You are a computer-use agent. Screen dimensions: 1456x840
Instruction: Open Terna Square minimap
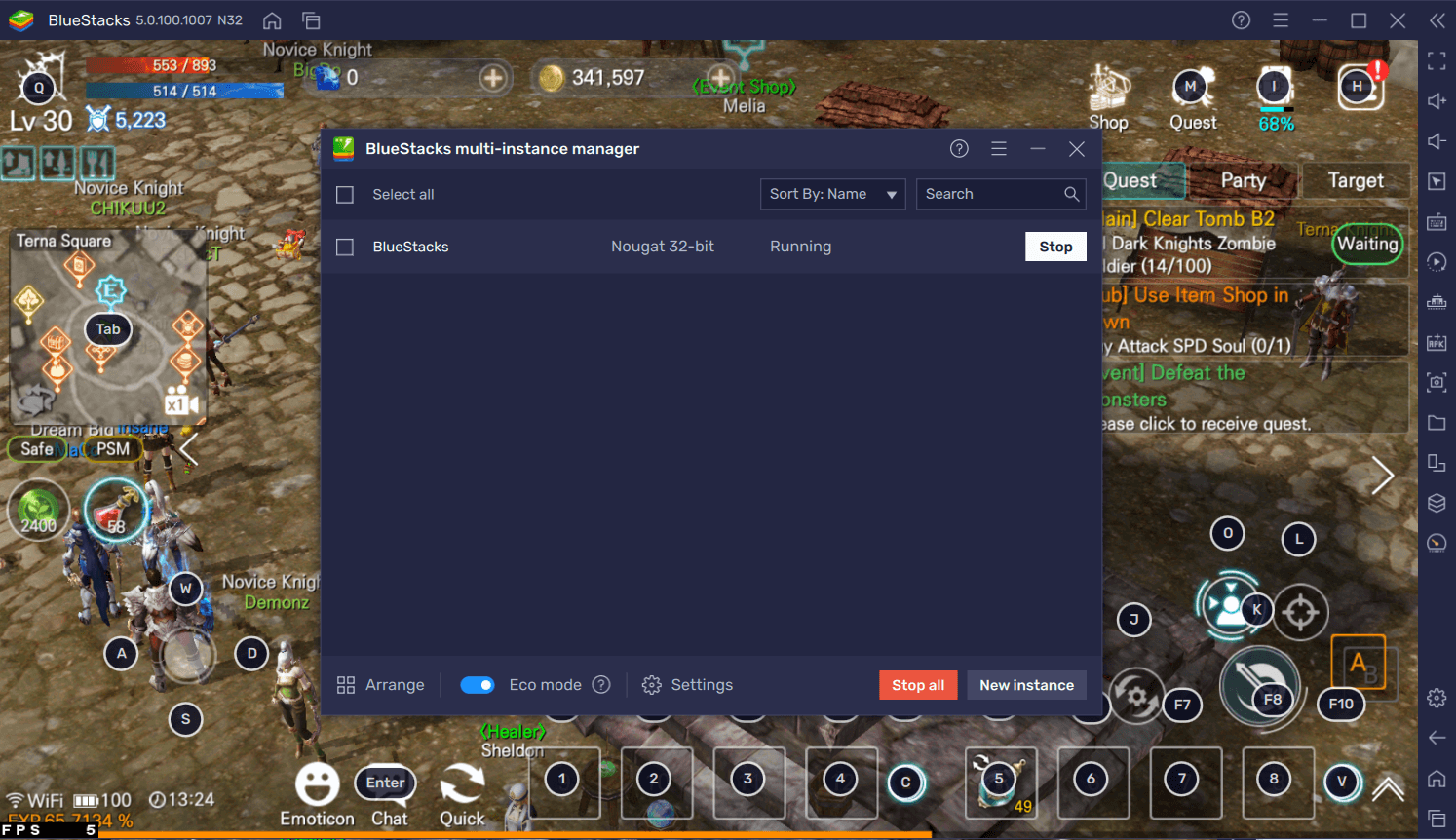(x=108, y=327)
